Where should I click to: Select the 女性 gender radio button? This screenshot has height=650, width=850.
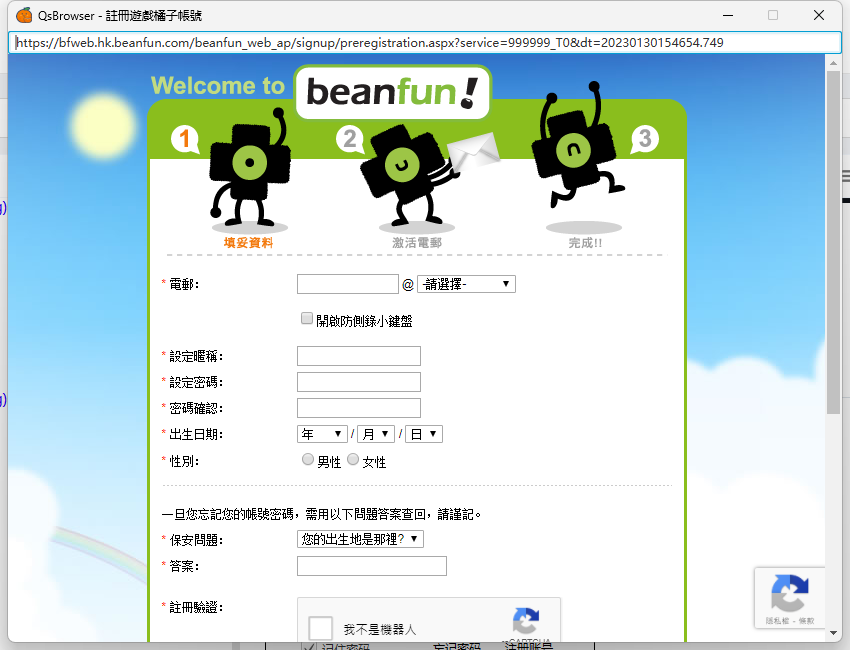tap(353, 460)
